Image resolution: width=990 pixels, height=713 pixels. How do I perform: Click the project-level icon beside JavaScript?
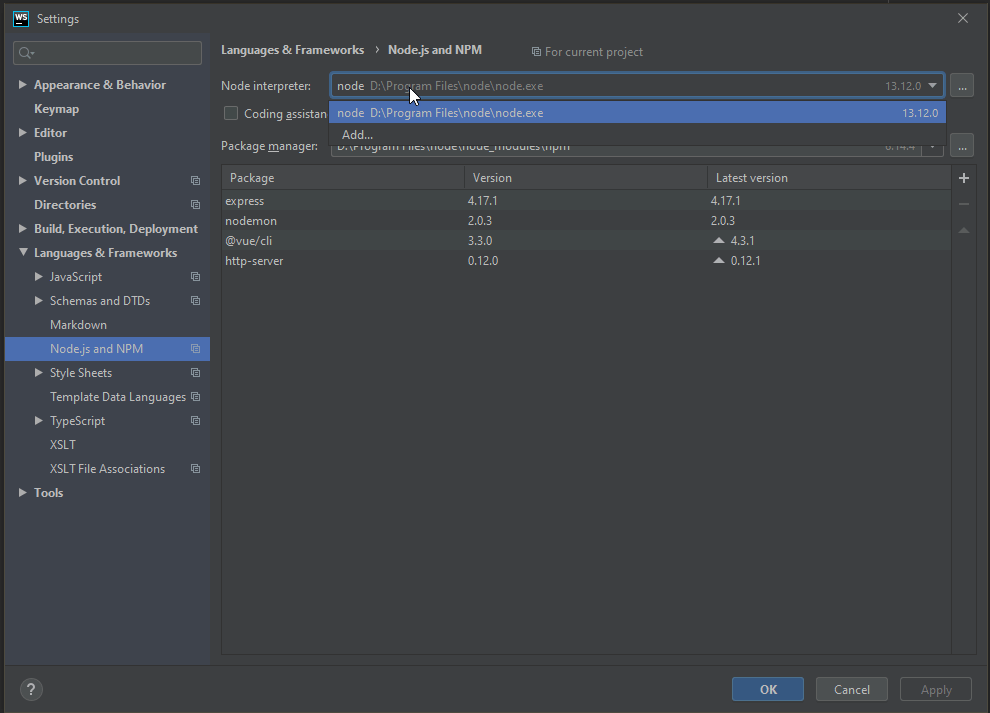point(196,277)
